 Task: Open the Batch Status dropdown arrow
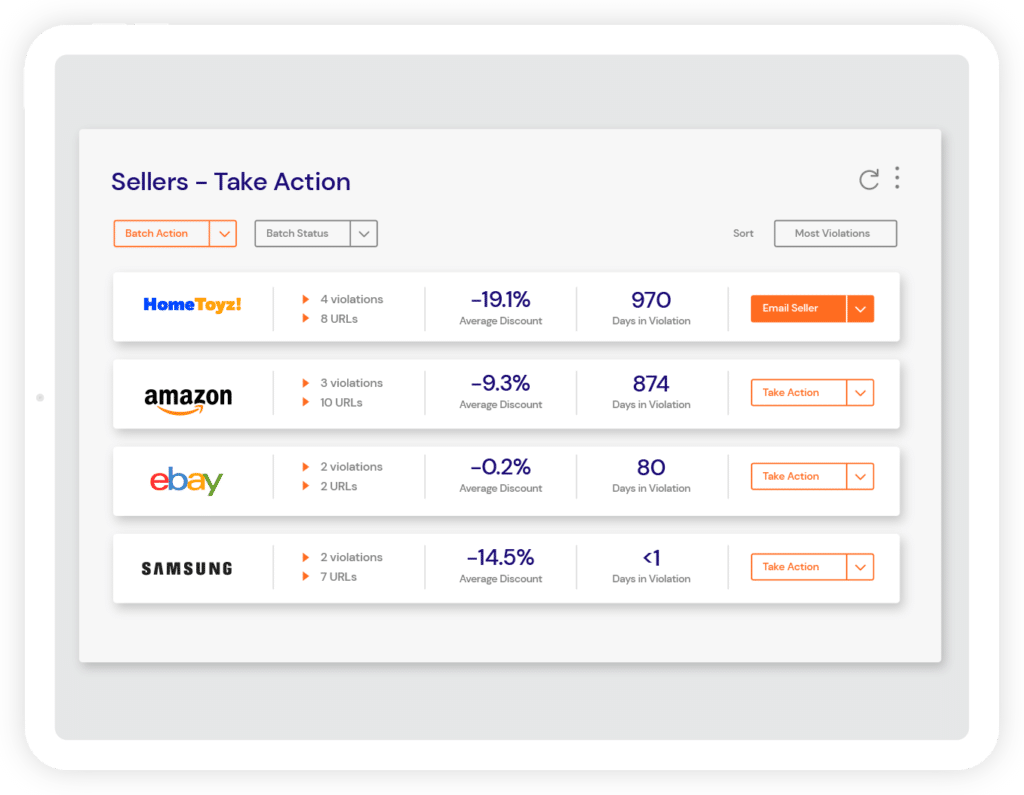tap(364, 234)
